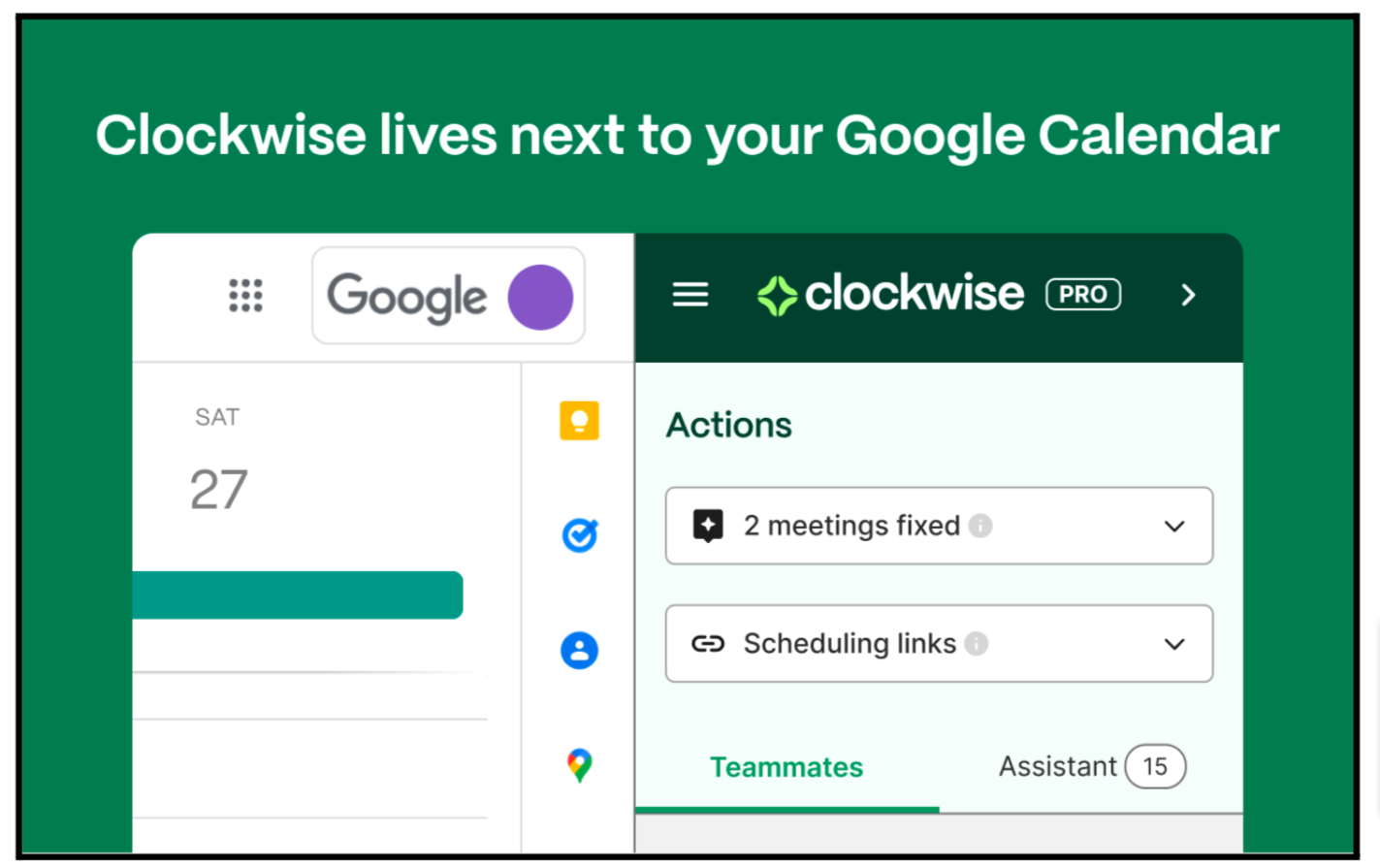The height and width of the screenshot is (868, 1380).
Task: Click the PRO badge
Action: click(1082, 294)
